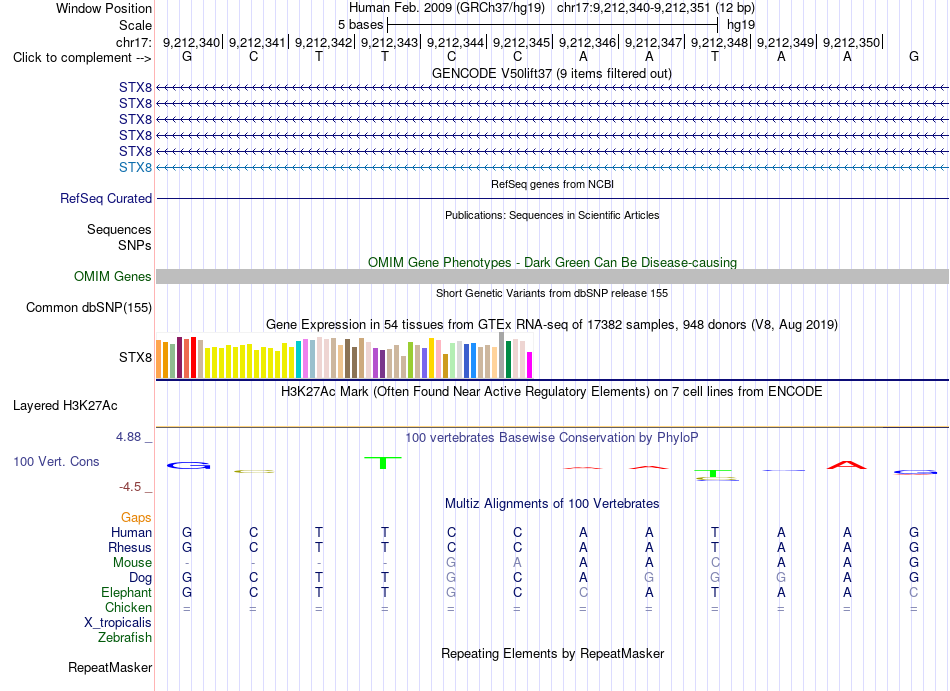Click the Elephant species label
This screenshot has height=691, width=950.
tap(126, 592)
